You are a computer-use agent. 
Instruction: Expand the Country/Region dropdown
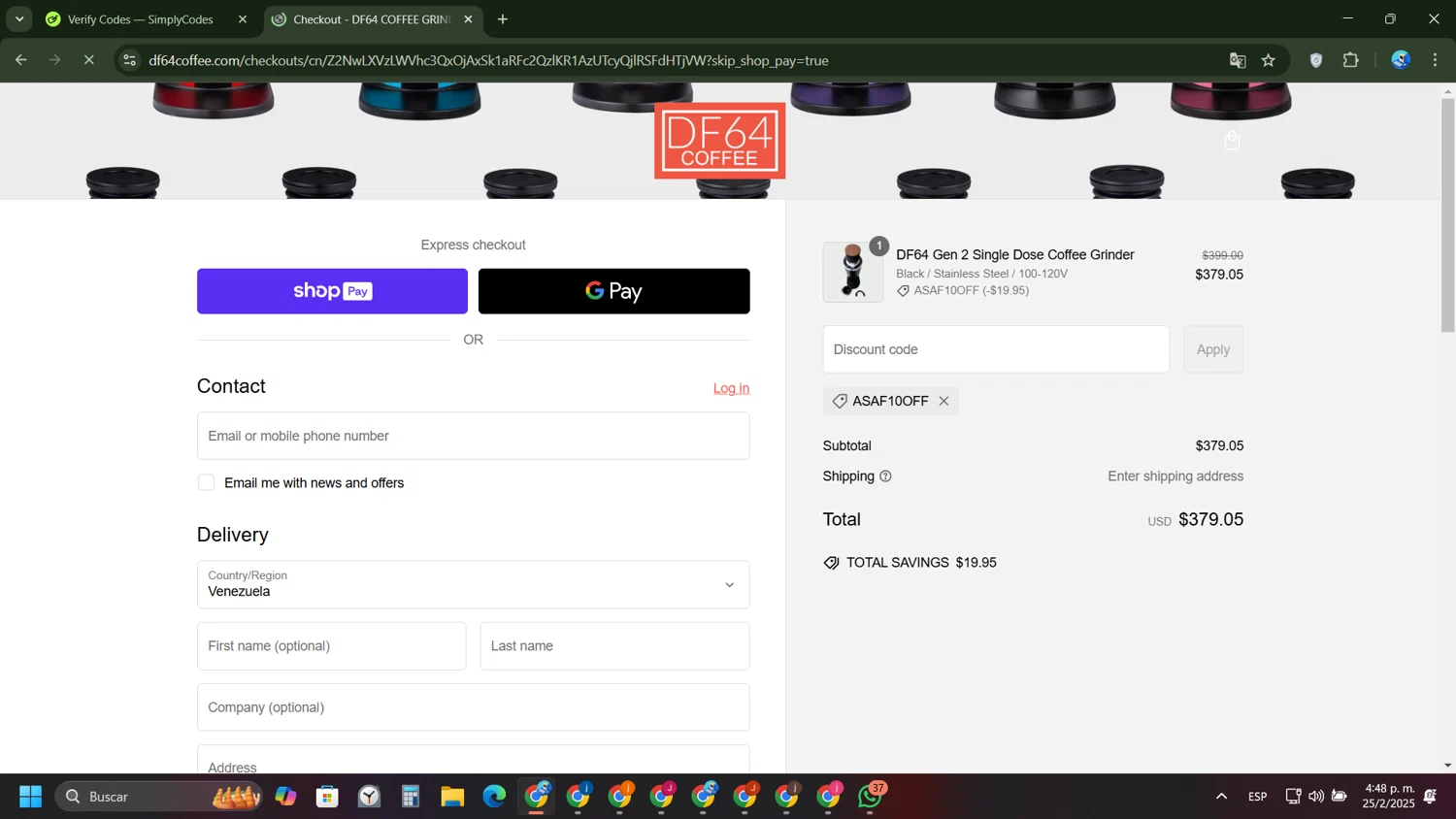[473, 584]
